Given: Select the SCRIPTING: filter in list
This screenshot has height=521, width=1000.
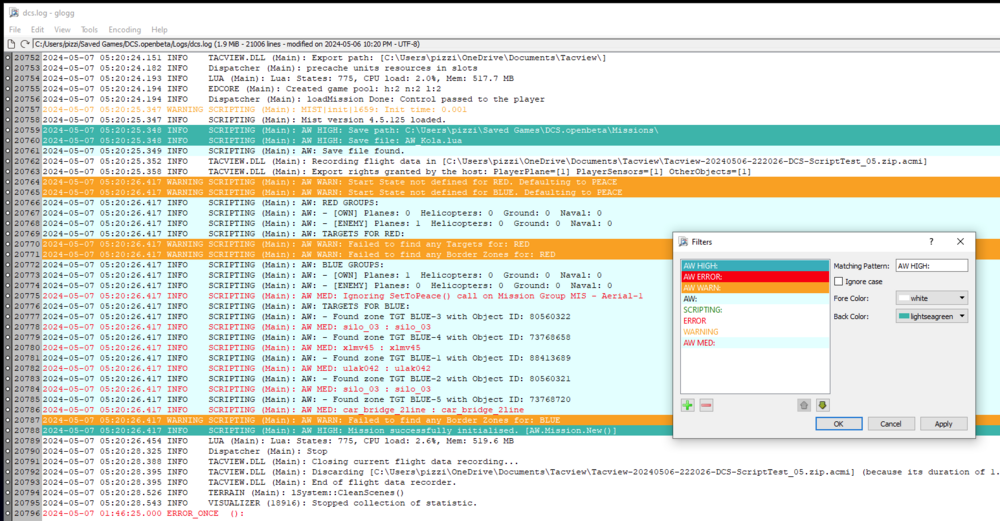Looking at the screenshot, I should coord(755,310).
